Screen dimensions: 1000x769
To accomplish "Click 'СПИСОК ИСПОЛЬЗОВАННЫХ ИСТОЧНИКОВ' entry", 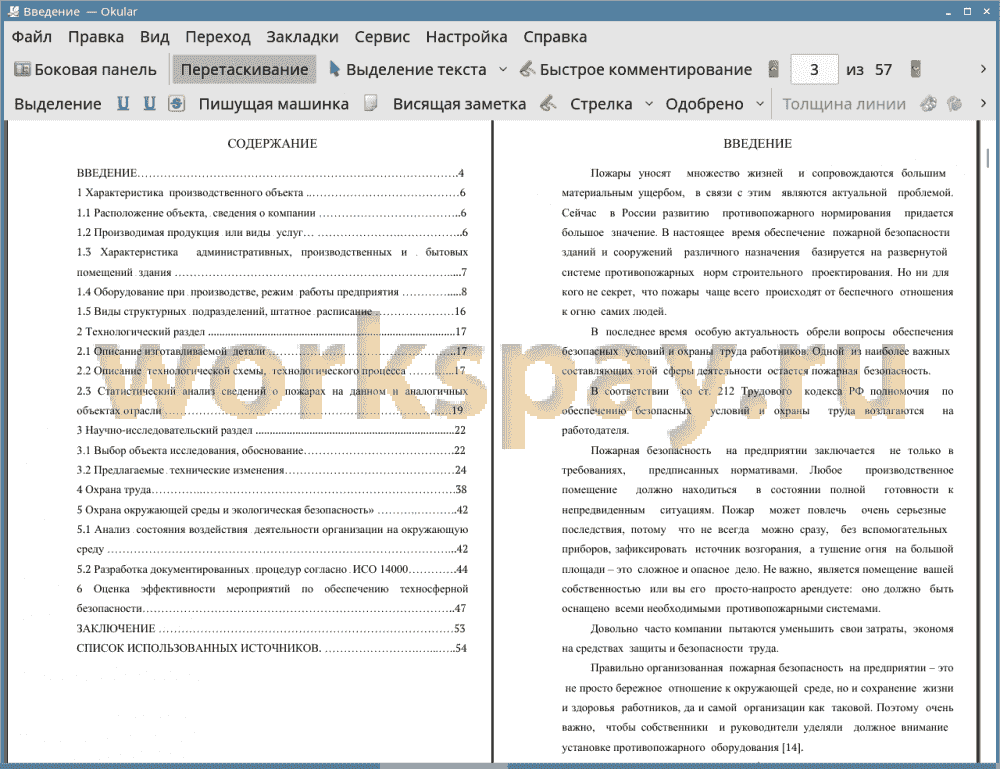I will 271,648.
